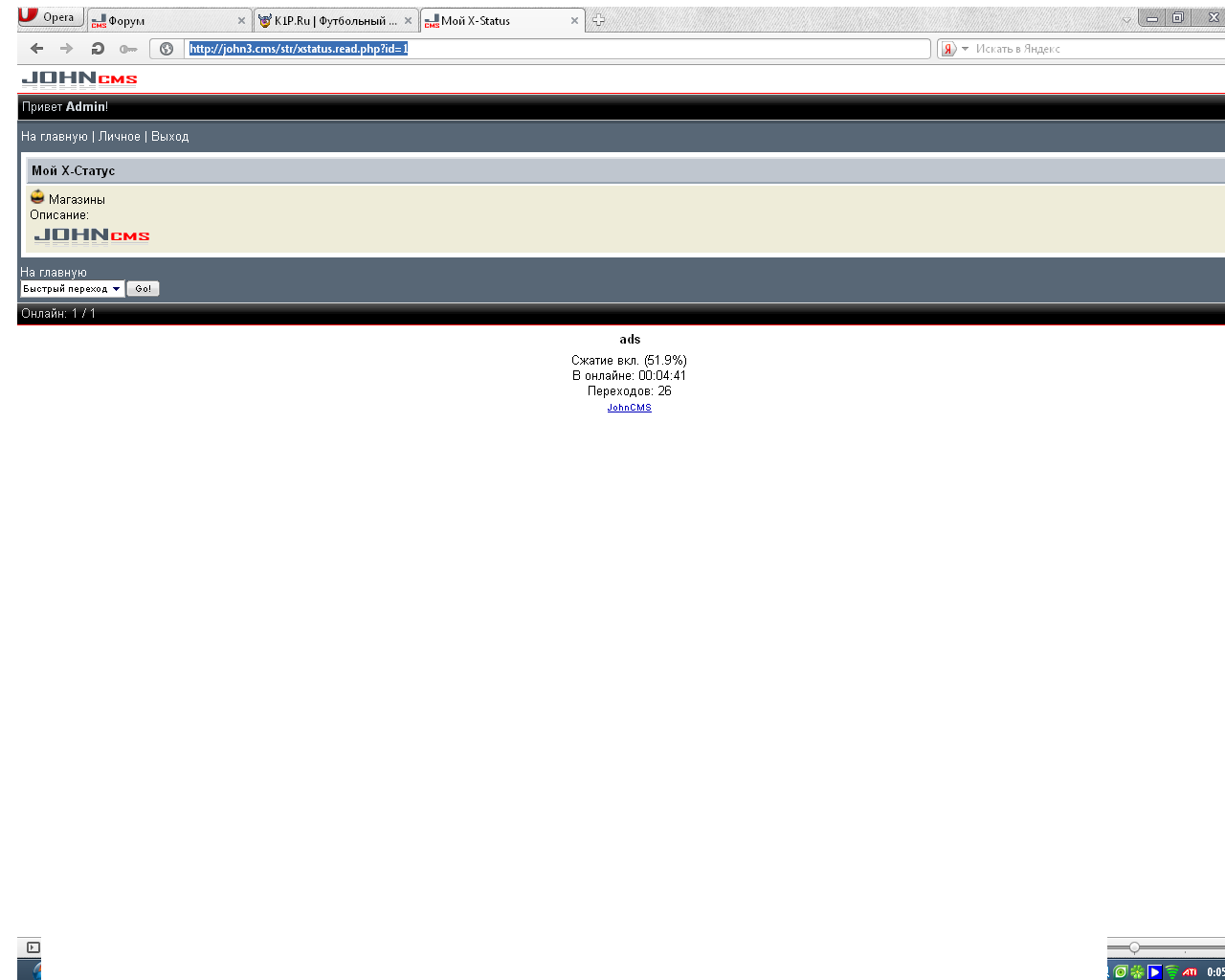Screen dimensions: 1225x980
Task: Click the Сжатие вкл. (51.9%) text
Action: coord(629,361)
